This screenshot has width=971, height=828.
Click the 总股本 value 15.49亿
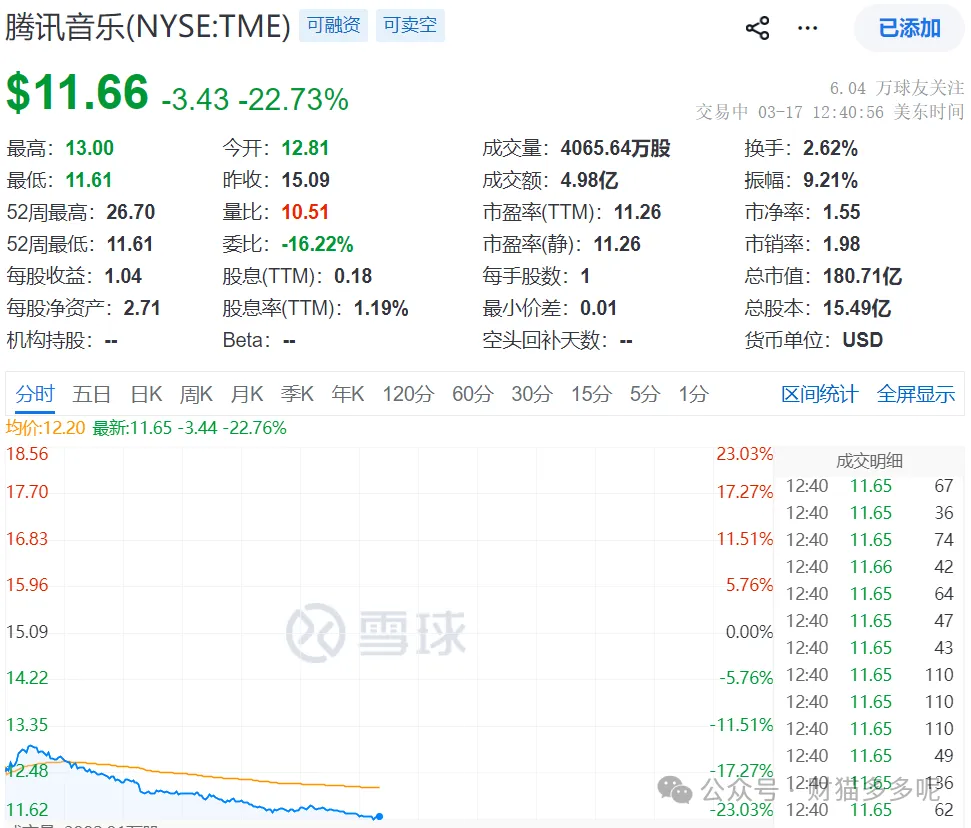click(x=857, y=308)
